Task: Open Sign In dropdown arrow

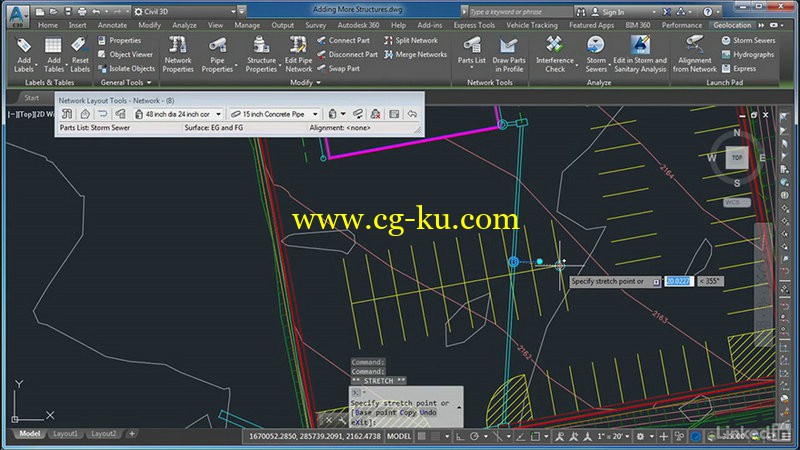Action: pyautogui.click(x=654, y=12)
